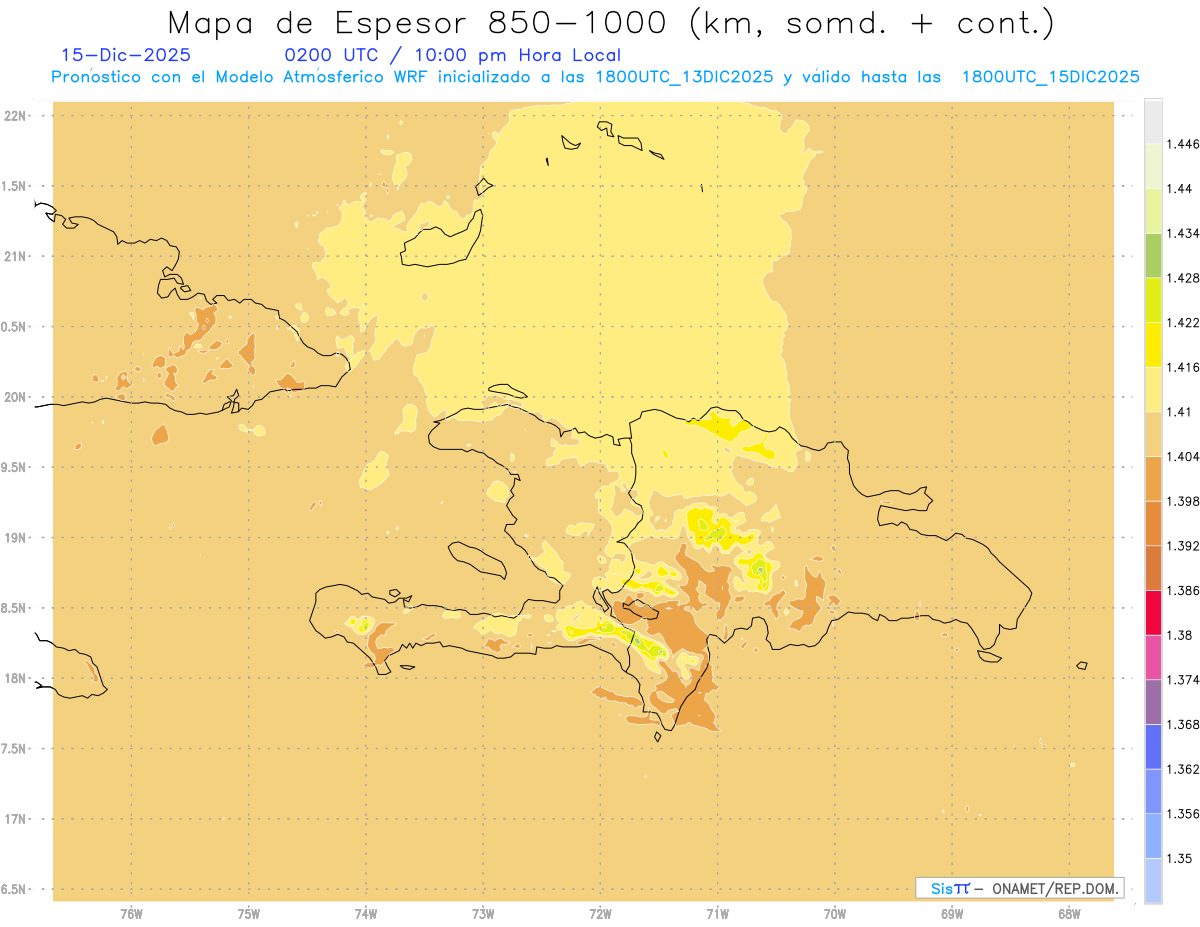Click the colorbar value "1.428"
Viewport: 1200px width, 927px height.
1184,278
